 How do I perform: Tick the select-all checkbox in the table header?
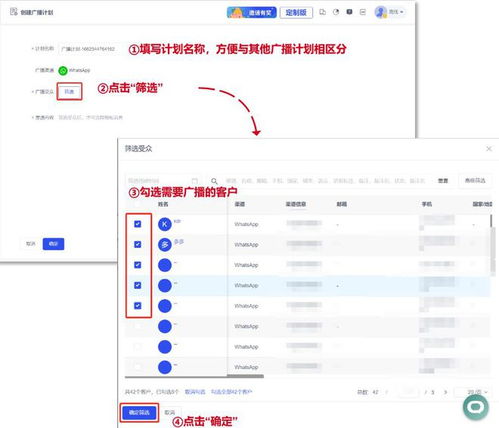(x=138, y=204)
